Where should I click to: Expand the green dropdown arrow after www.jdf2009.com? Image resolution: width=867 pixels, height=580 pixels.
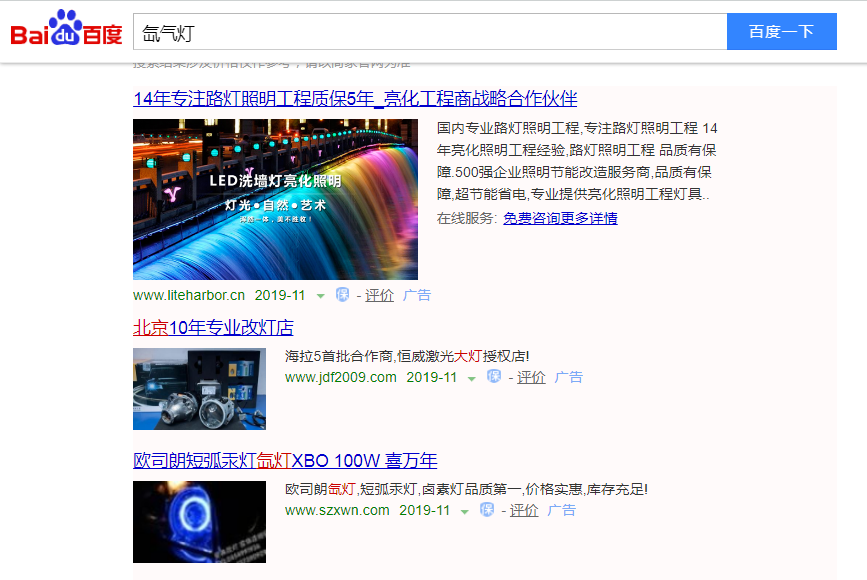472,378
